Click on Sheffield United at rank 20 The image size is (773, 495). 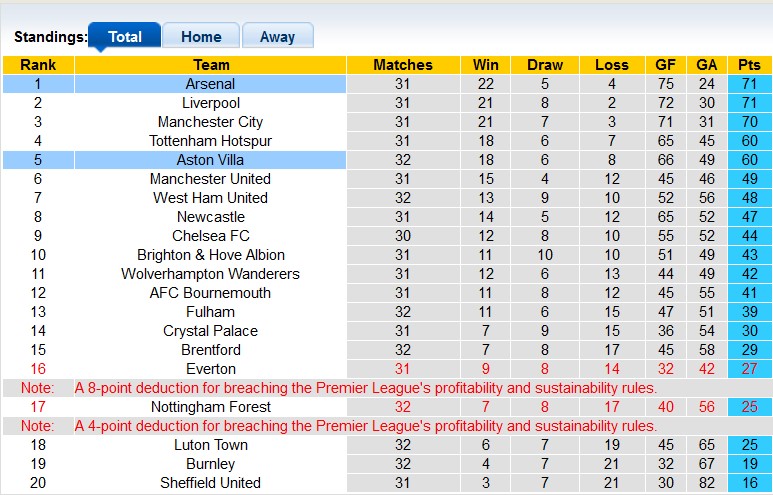point(211,483)
